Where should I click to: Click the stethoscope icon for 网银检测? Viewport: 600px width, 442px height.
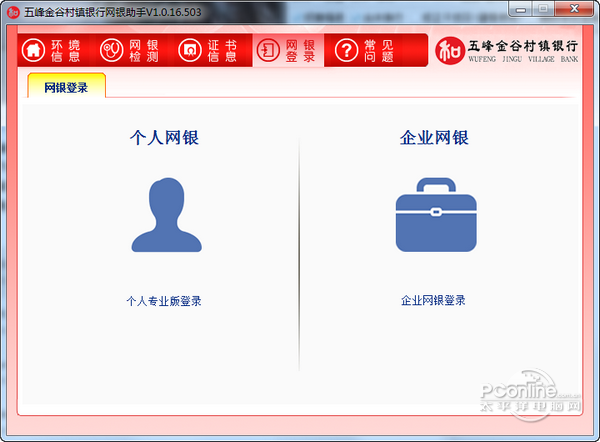point(111,50)
